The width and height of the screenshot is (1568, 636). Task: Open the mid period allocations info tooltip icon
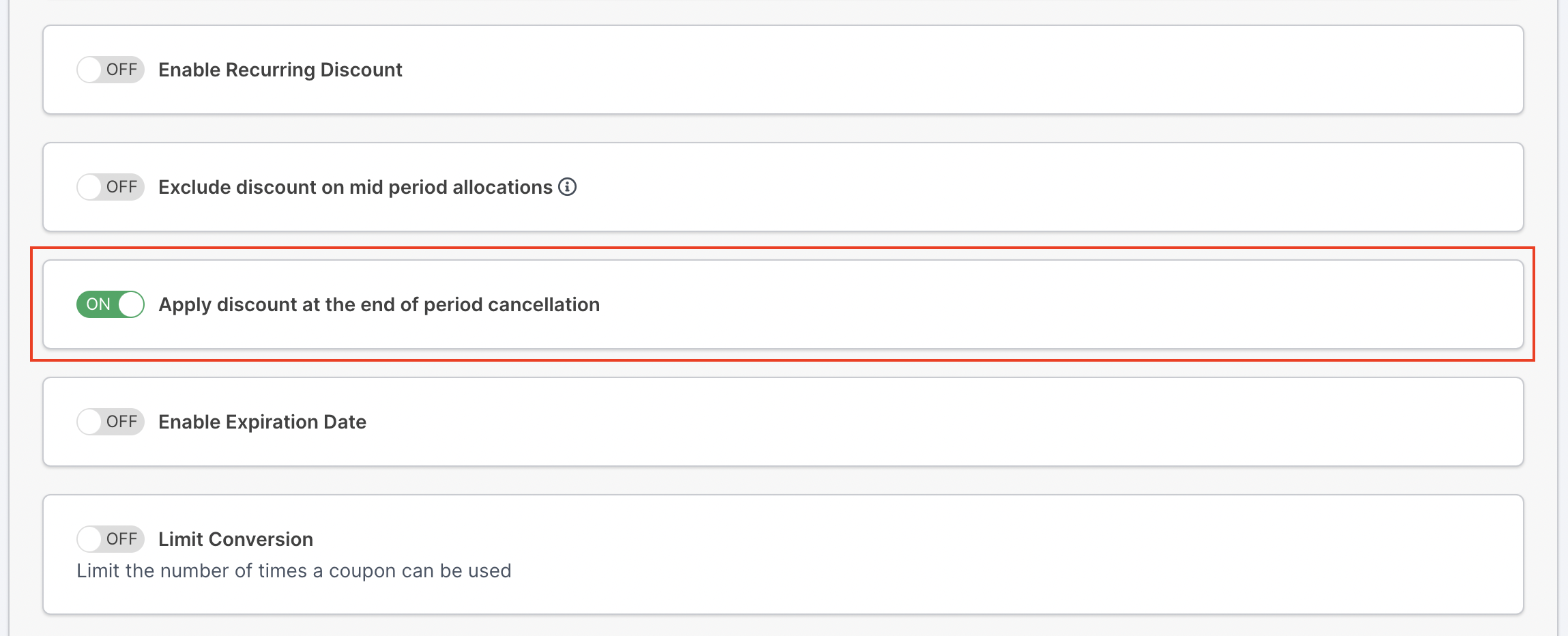coord(567,186)
